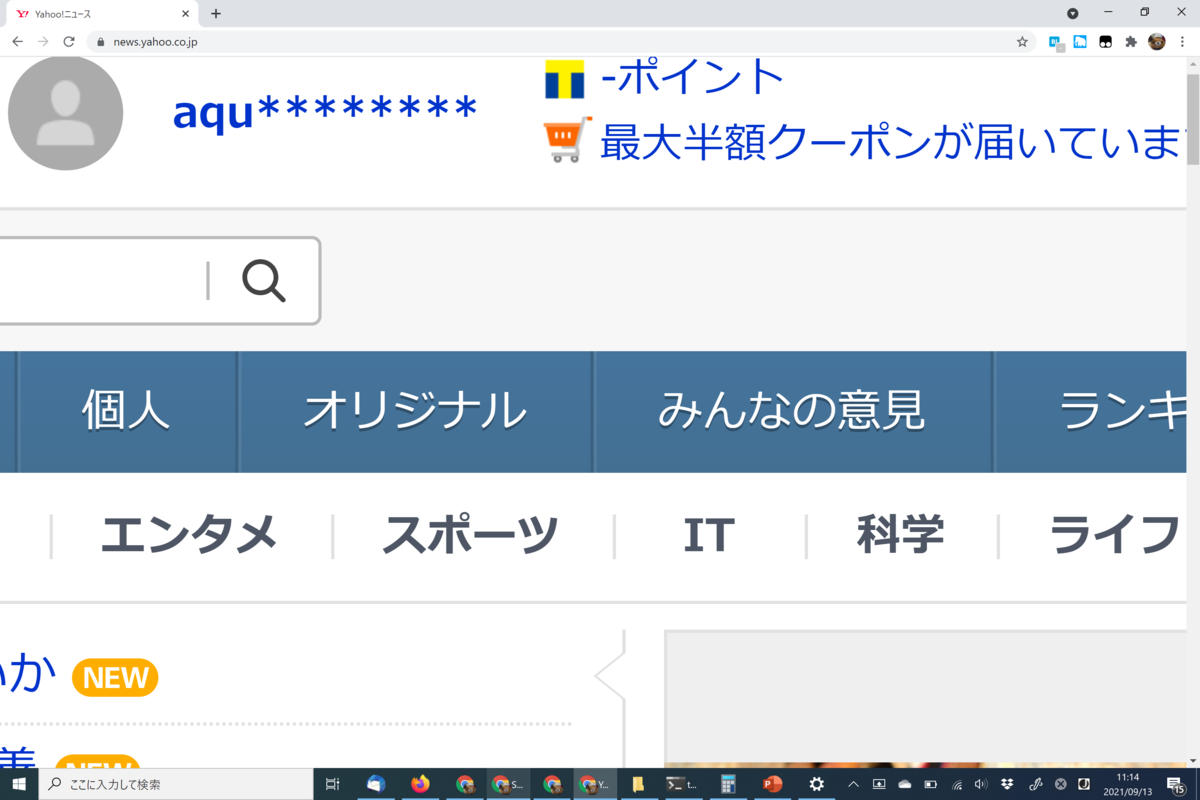Bookmark page with star icon
1200x800 pixels.
[1022, 42]
